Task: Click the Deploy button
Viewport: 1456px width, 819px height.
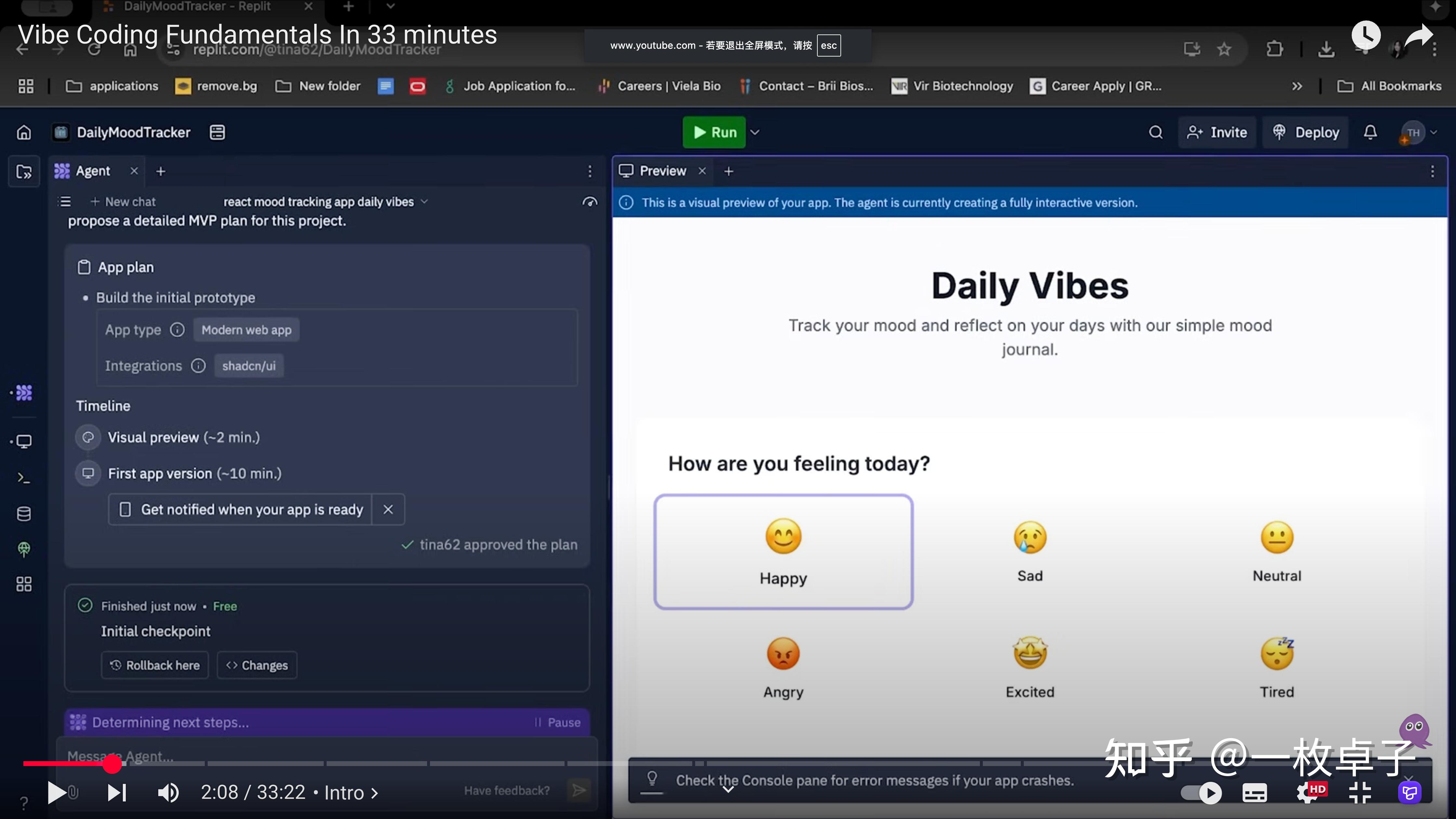Action: (1306, 132)
